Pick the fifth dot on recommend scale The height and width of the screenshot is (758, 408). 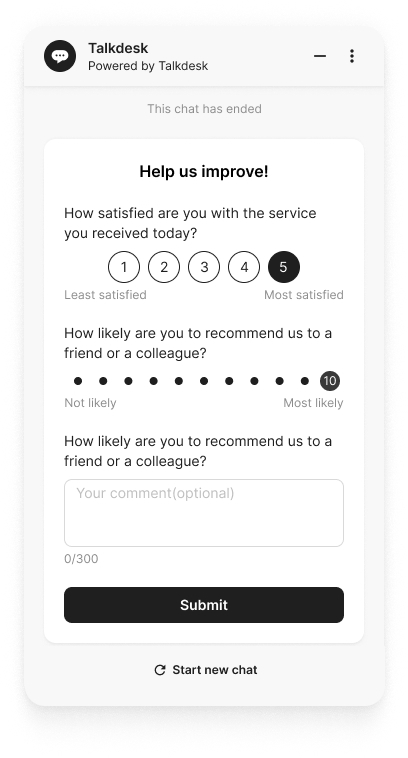click(x=179, y=381)
